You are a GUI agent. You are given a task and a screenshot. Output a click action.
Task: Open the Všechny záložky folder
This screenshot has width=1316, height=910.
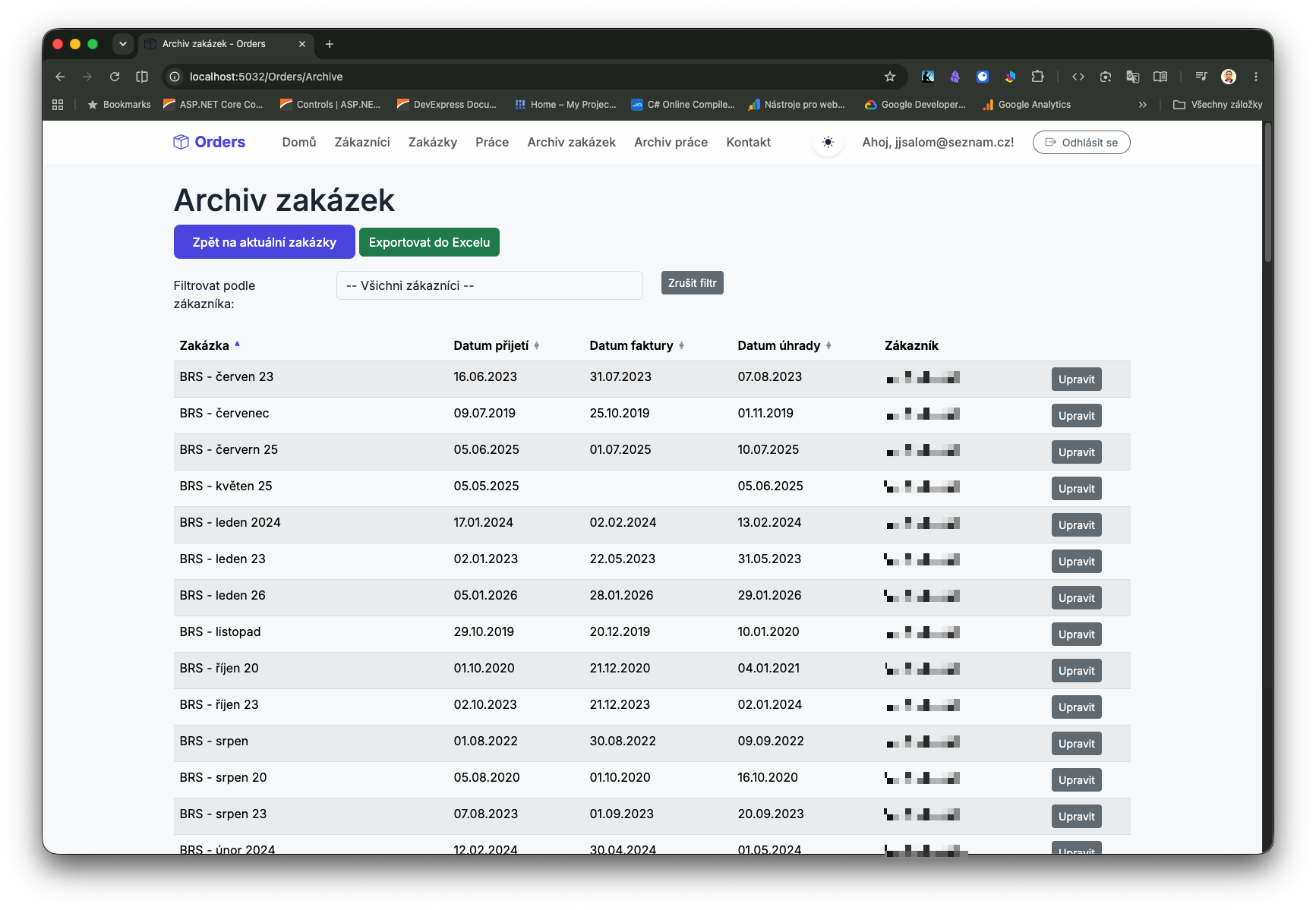click(x=1217, y=105)
